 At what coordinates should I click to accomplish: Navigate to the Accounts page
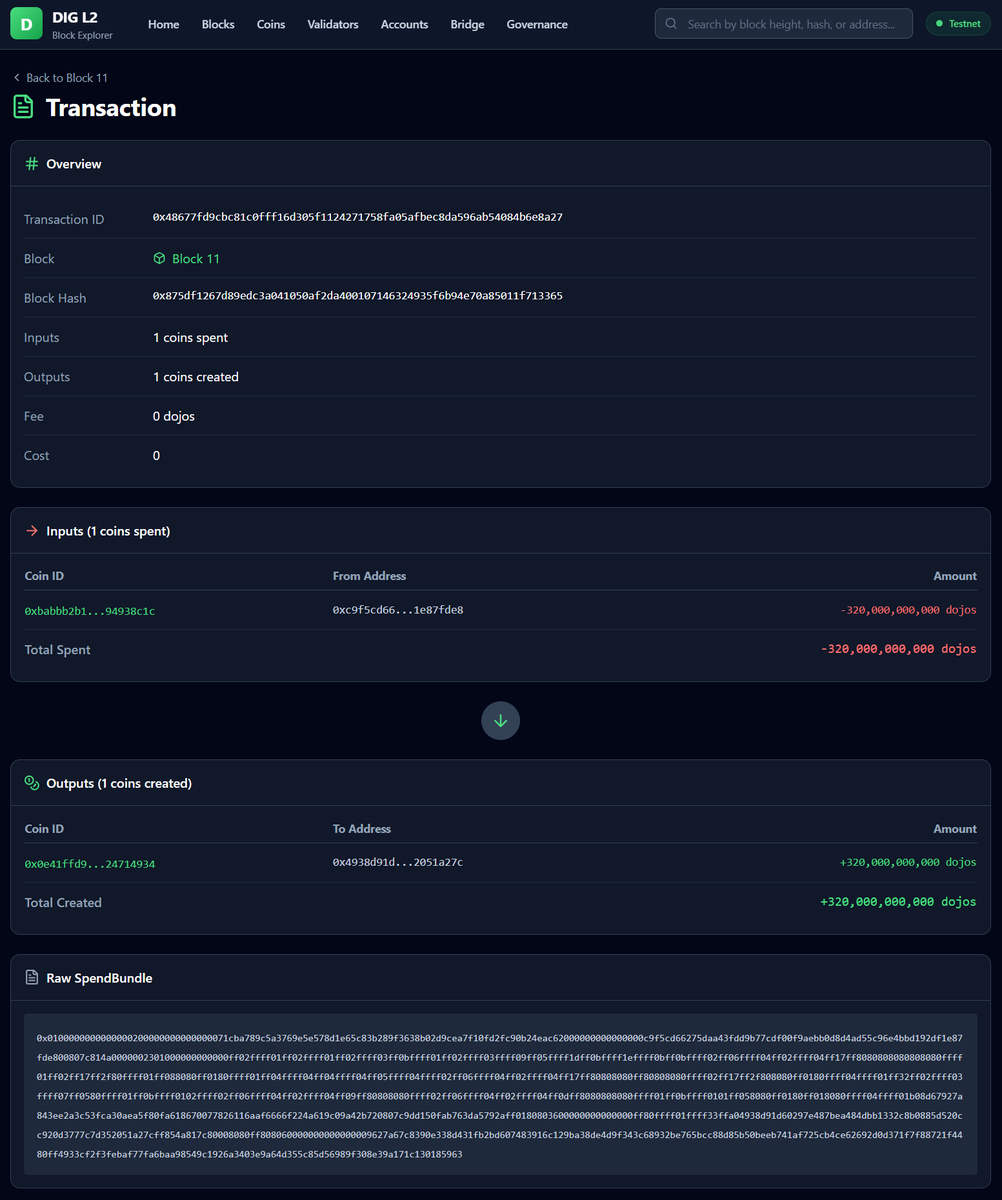(405, 24)
